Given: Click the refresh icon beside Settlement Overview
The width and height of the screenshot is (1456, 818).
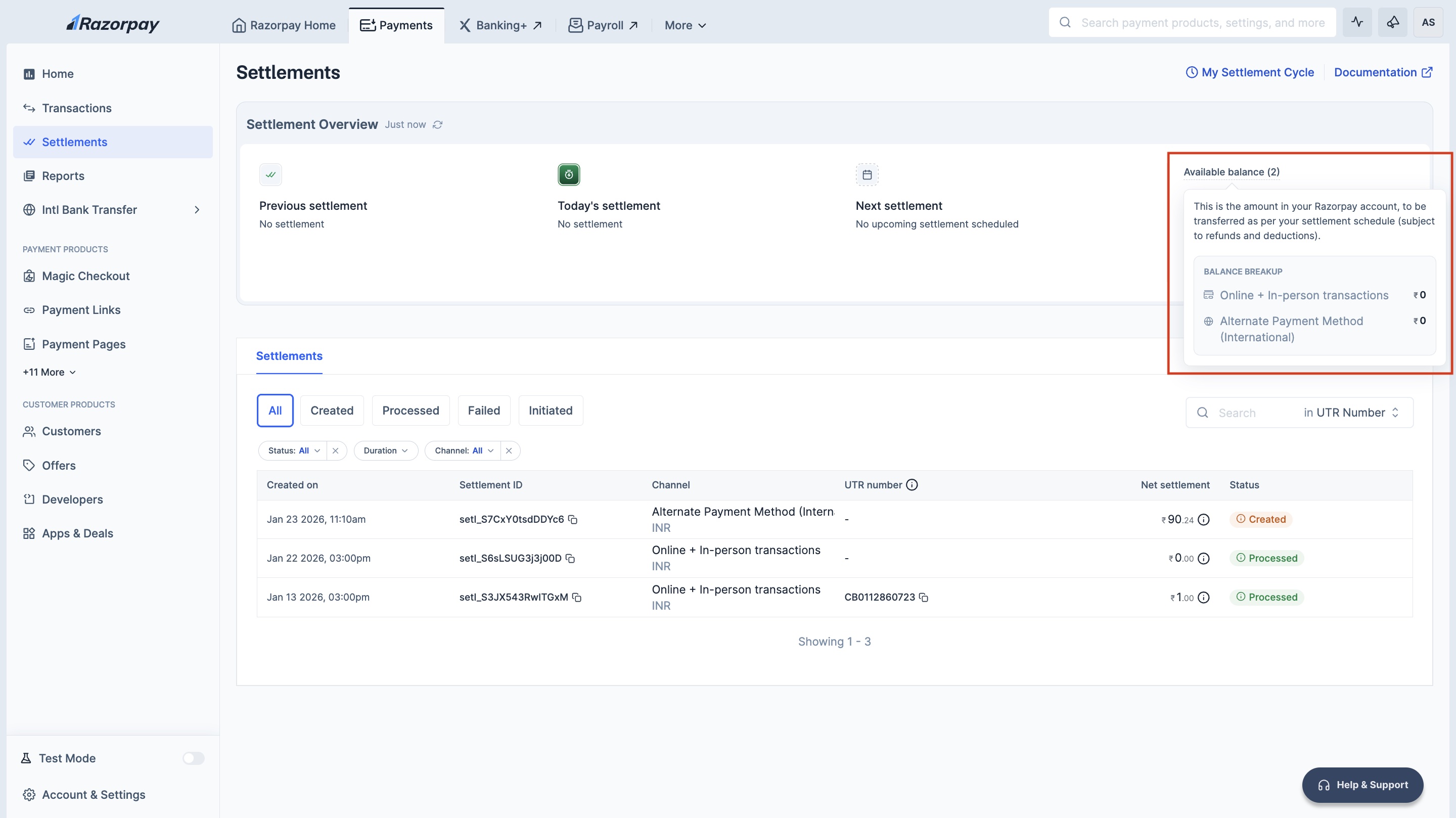Looking at the screenshot, I should tap(437, 124).
